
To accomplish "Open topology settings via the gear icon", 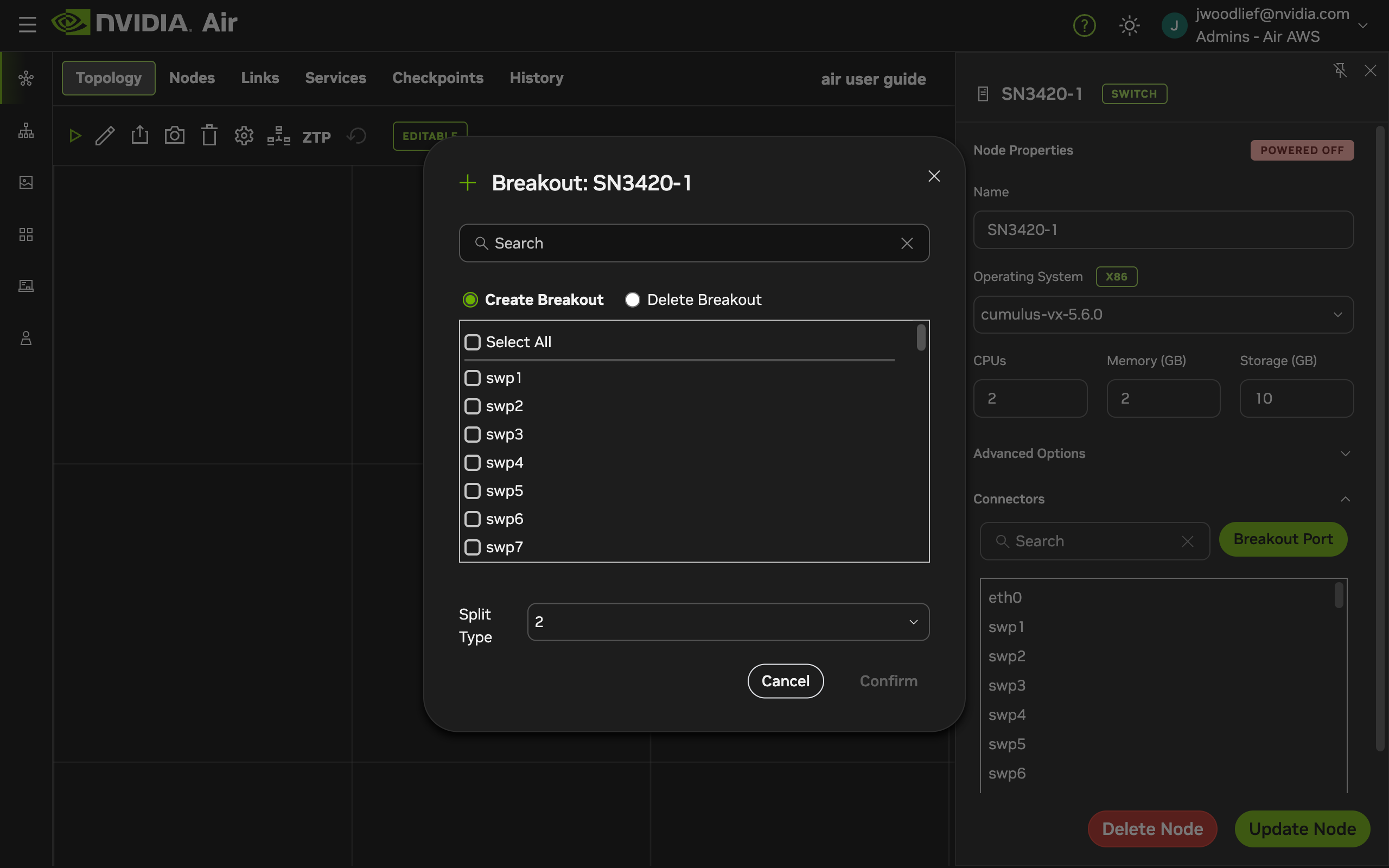I will [x=244, y=136].
